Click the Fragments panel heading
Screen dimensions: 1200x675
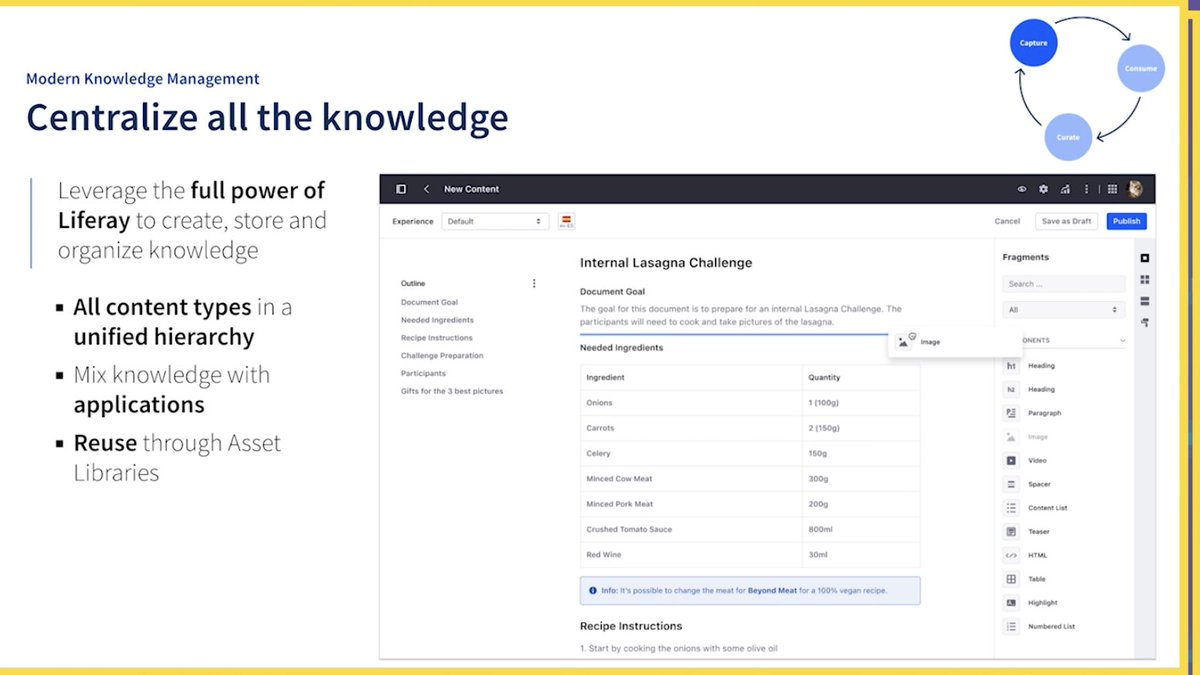tap(1025, 258)
